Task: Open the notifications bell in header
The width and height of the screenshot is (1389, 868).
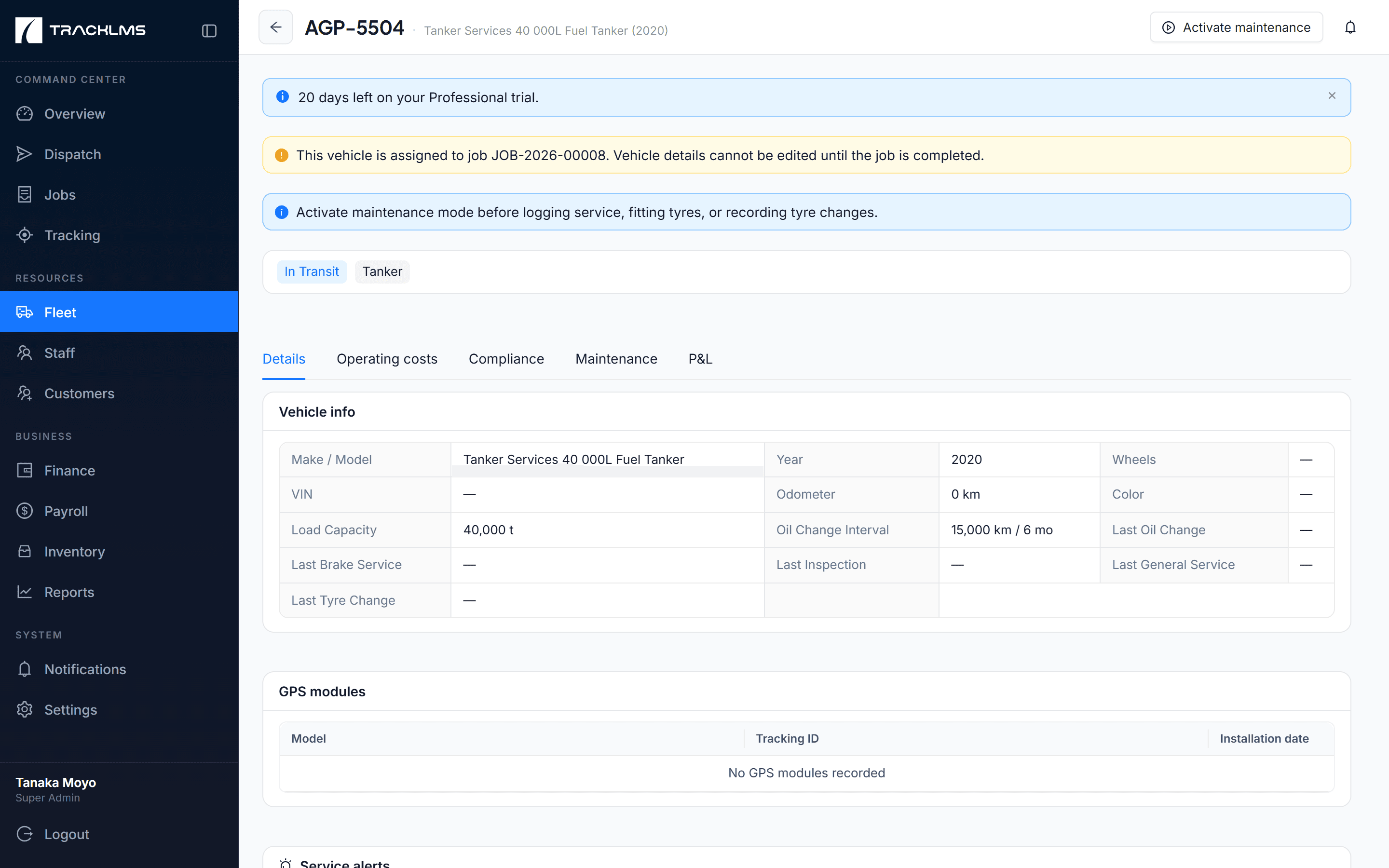Action: point(1350,27)
